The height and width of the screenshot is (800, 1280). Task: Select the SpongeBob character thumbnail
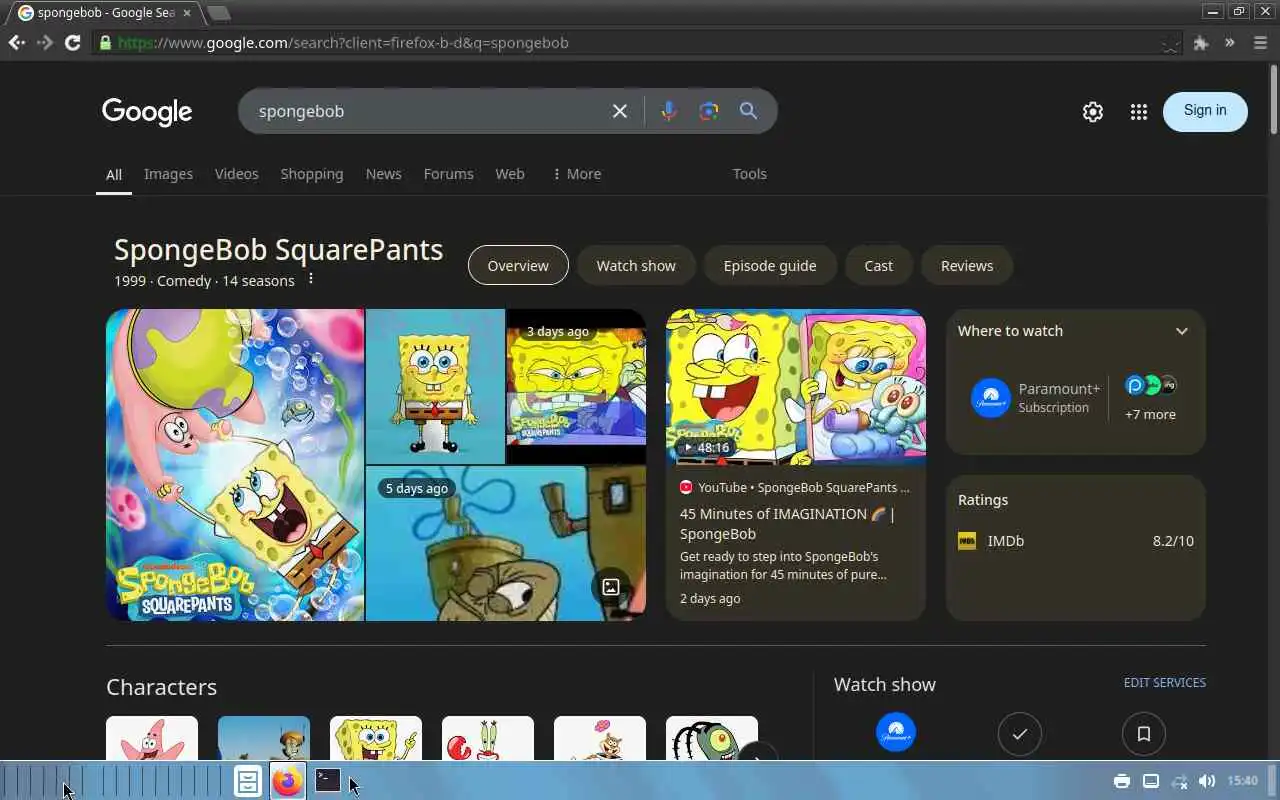tap(376, 738)
